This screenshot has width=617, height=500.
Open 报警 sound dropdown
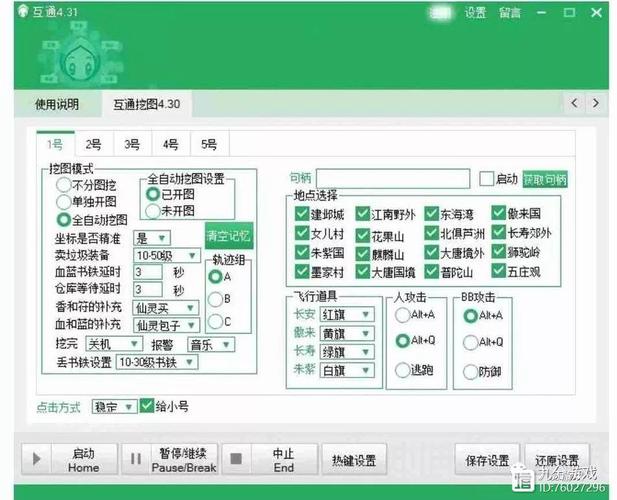pos(211,345)
